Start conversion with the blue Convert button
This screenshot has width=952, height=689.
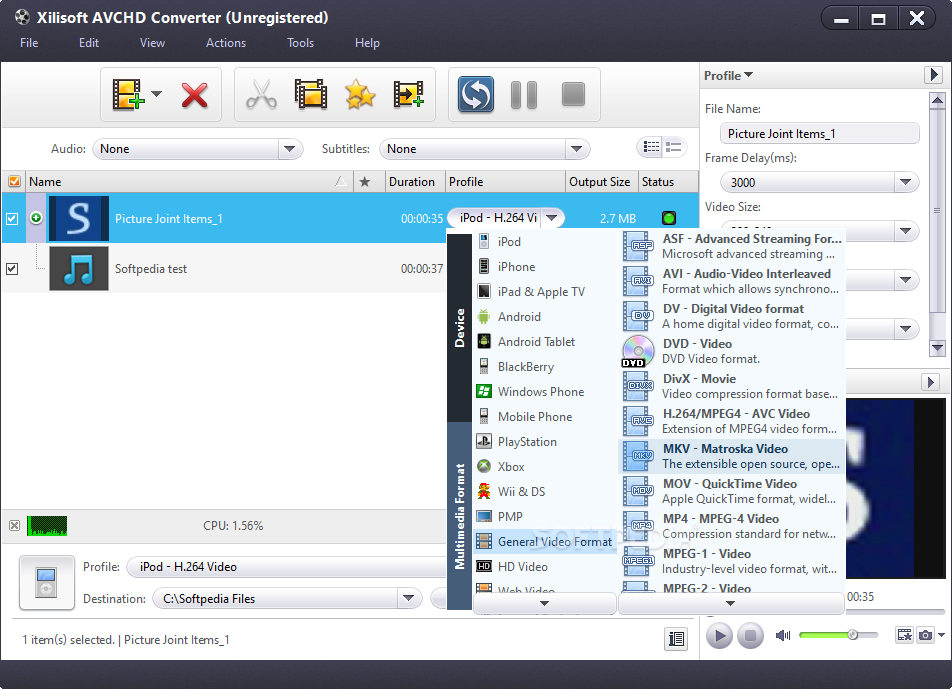(476, 95)
